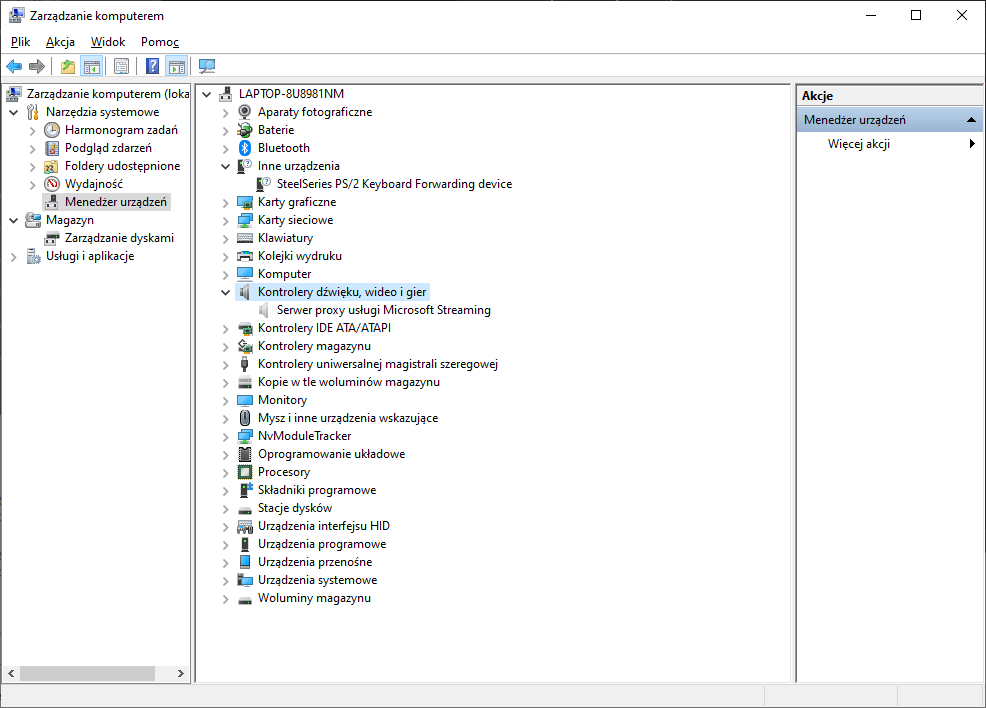Select Zarządzanie komputerem root in left tree
Screen dimensions: 986x708
tap(108, 94)
